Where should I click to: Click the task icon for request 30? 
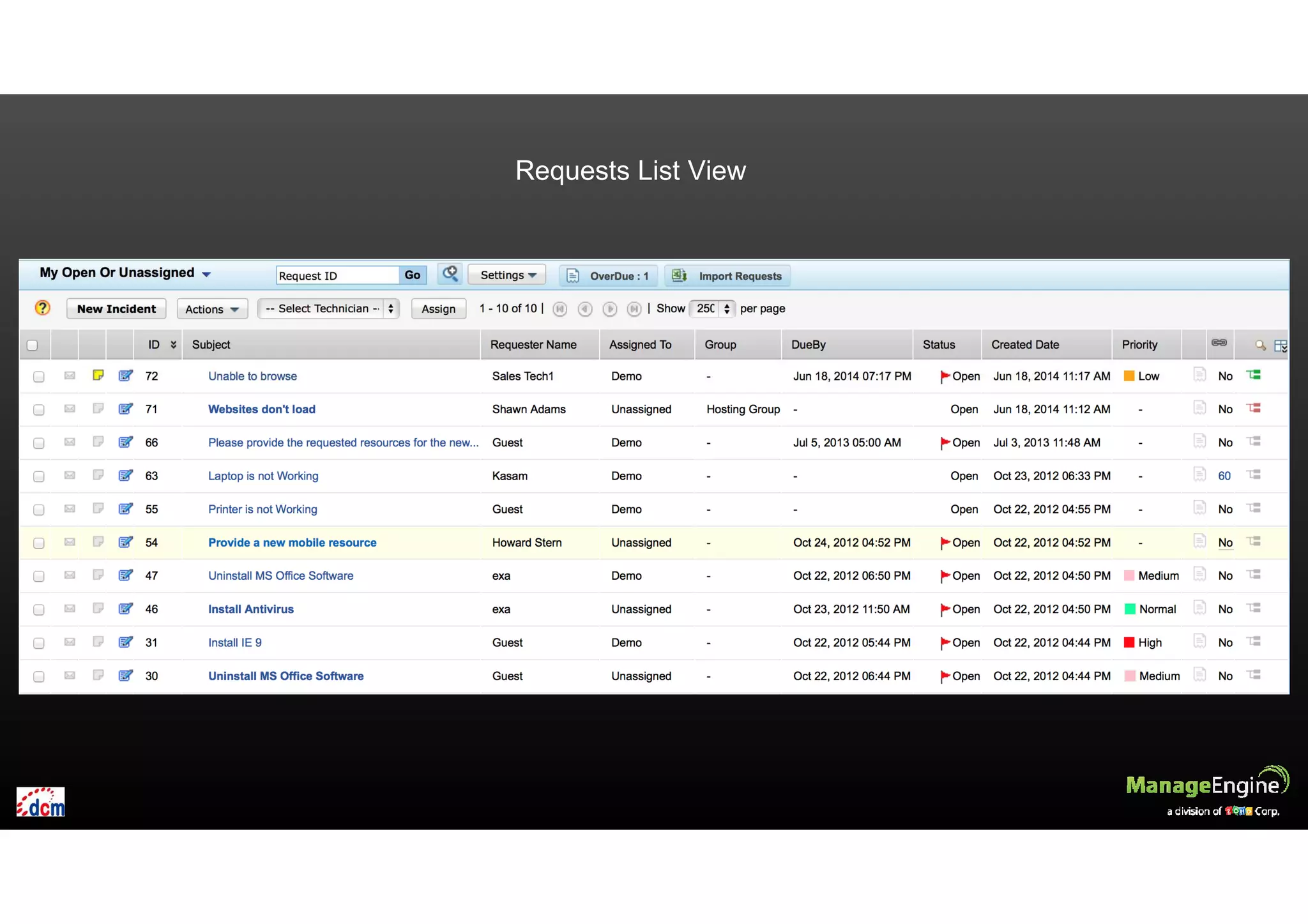pyautogui.click(x=1254, y=675)
